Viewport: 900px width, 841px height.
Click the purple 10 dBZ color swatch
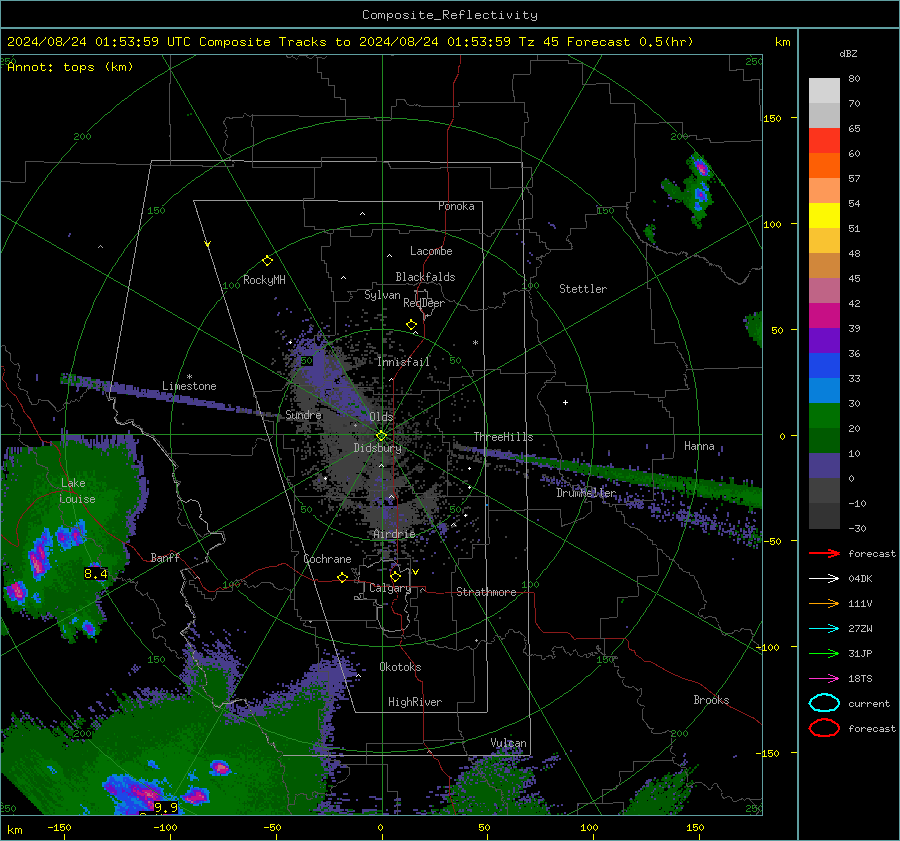point(824,465)
